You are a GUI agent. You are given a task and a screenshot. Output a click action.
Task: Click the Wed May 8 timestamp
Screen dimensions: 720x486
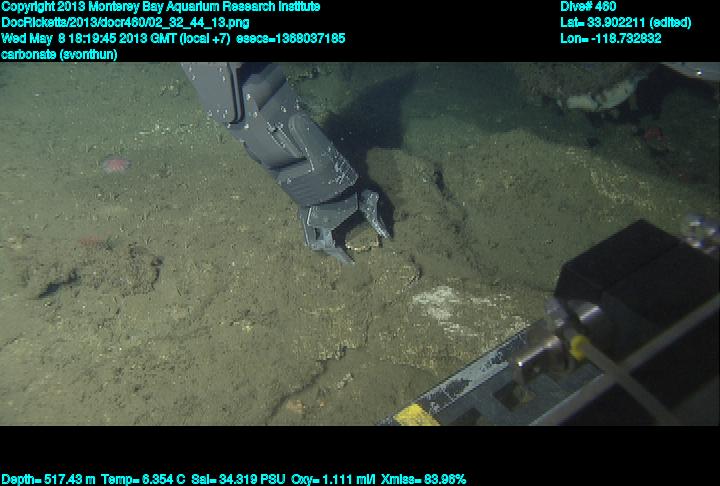(x=117, y=38)
